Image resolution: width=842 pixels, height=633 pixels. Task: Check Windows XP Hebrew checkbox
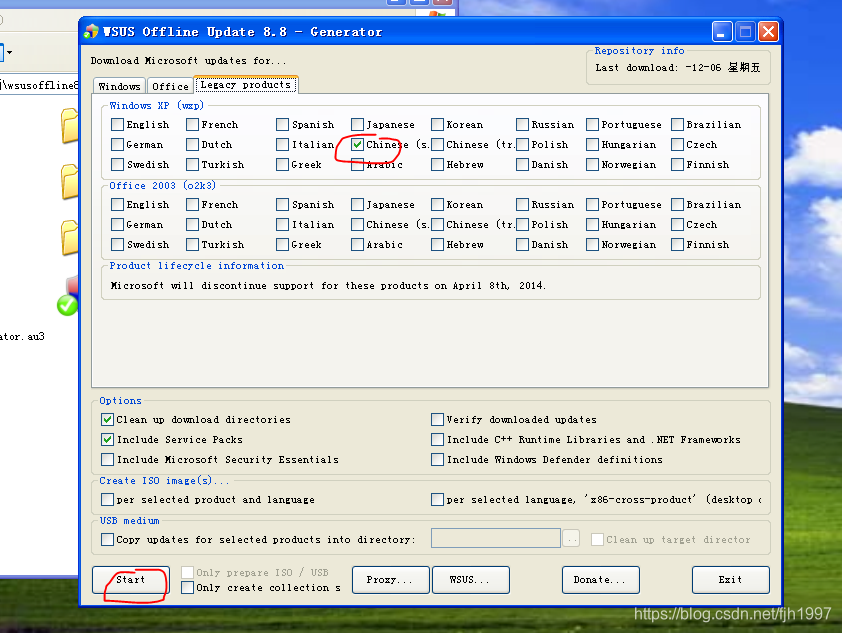(438, 164)
